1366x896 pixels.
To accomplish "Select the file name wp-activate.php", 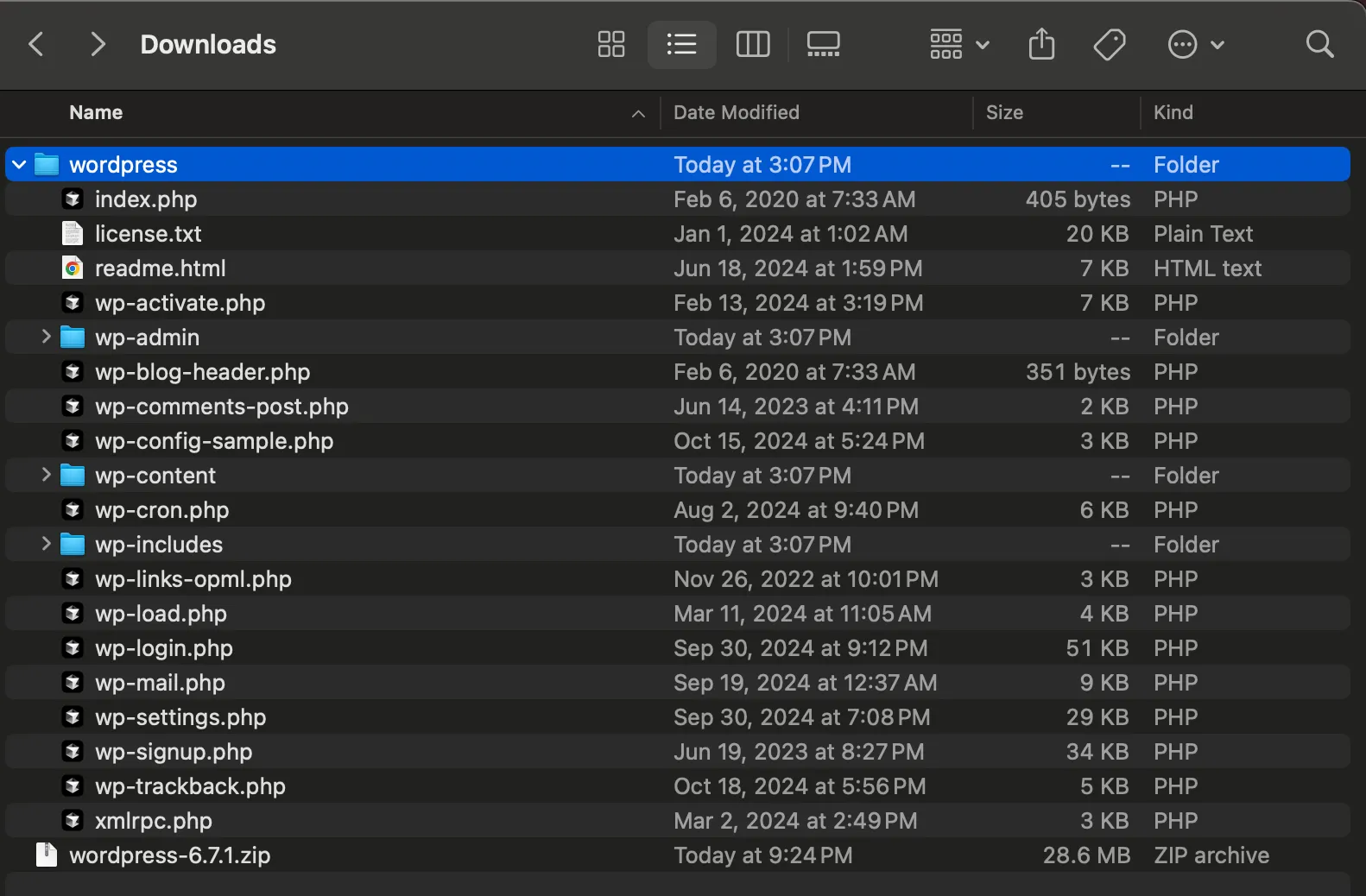I will pyautogui.click(x=180, y=303).
